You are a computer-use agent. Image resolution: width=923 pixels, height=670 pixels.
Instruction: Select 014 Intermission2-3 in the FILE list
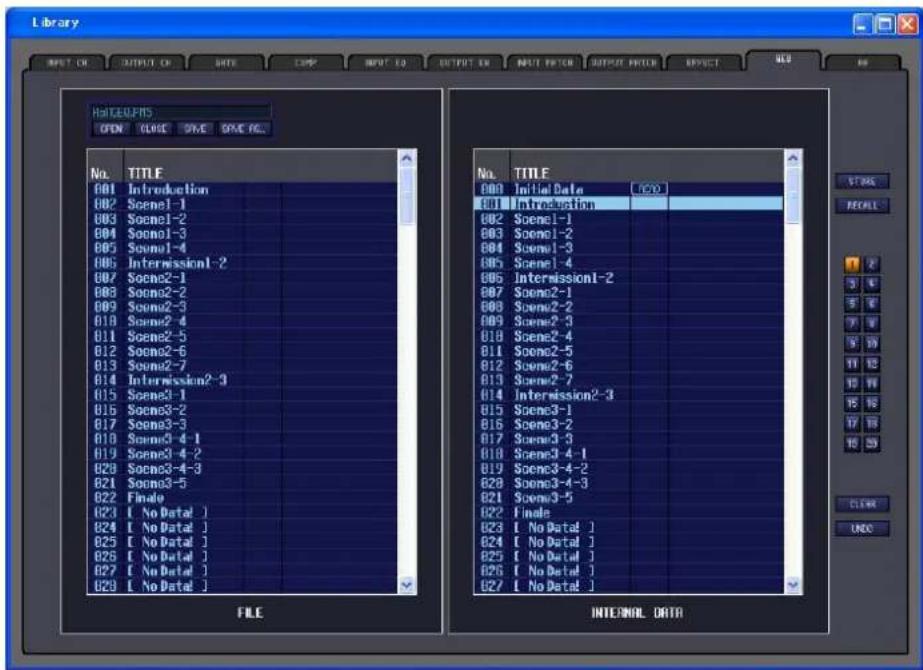[243, 380]
